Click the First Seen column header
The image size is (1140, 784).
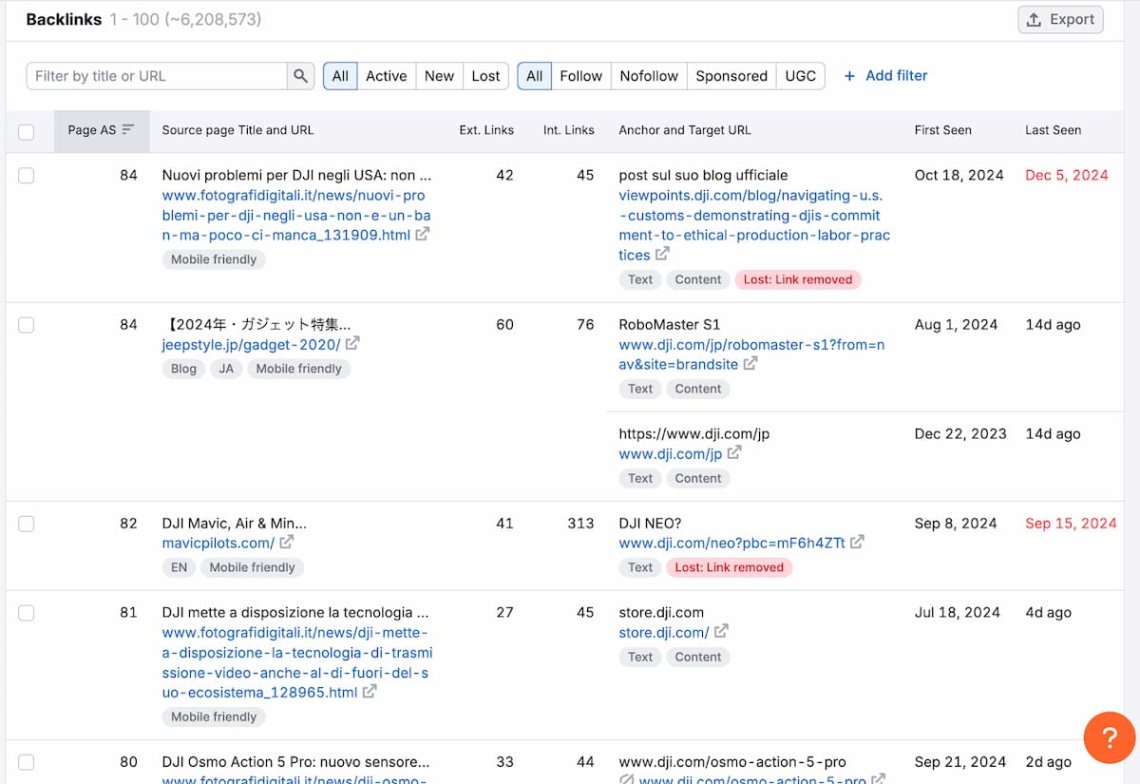click(x=943, y=130)
